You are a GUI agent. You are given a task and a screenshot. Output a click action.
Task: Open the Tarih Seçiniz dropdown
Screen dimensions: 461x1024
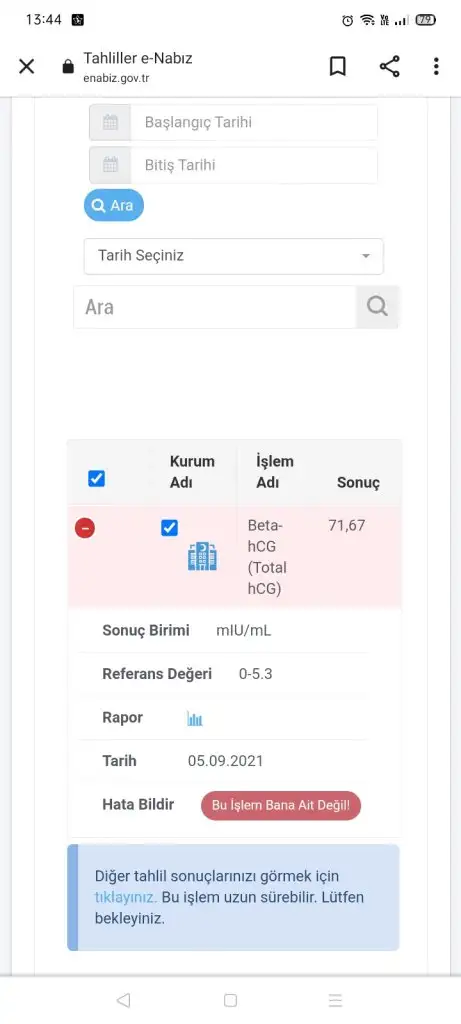[234, 256]
